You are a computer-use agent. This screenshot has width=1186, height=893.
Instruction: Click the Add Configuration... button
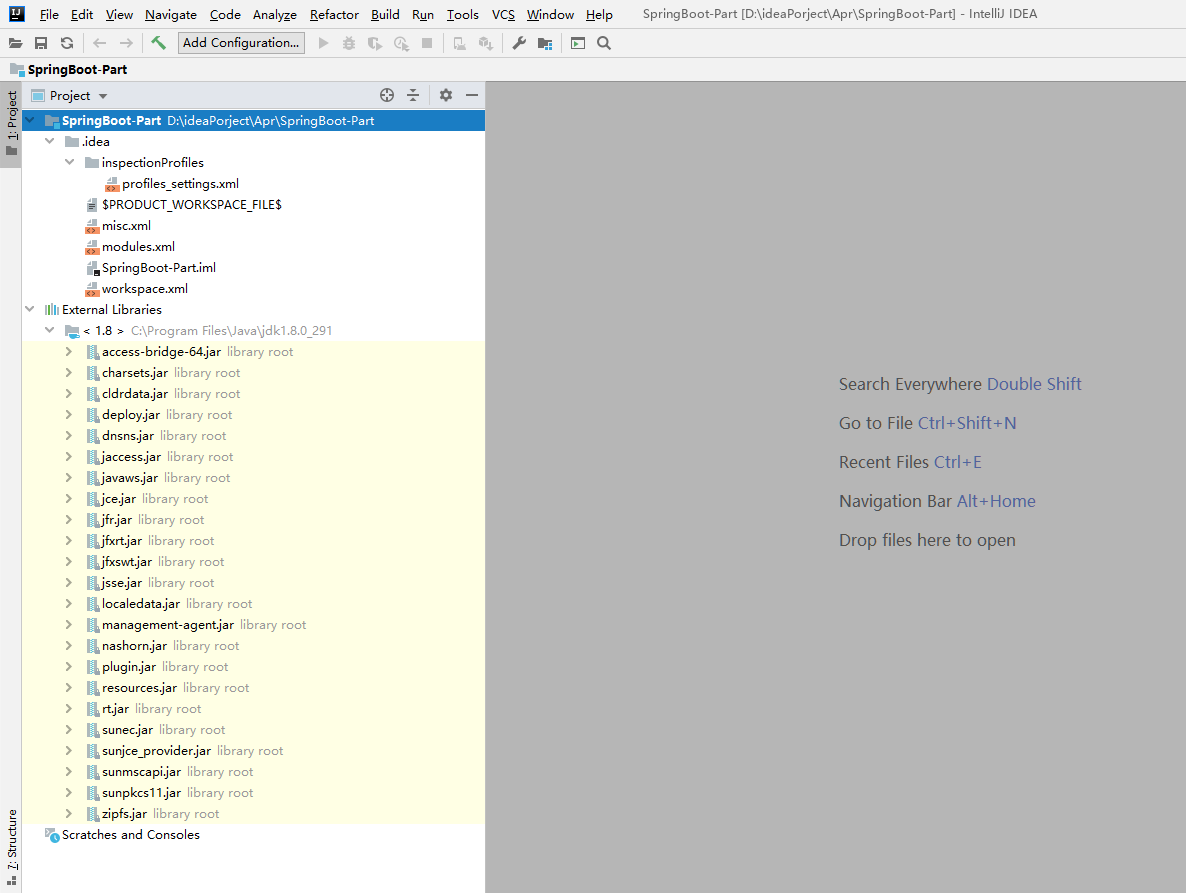tap(241, 43)
